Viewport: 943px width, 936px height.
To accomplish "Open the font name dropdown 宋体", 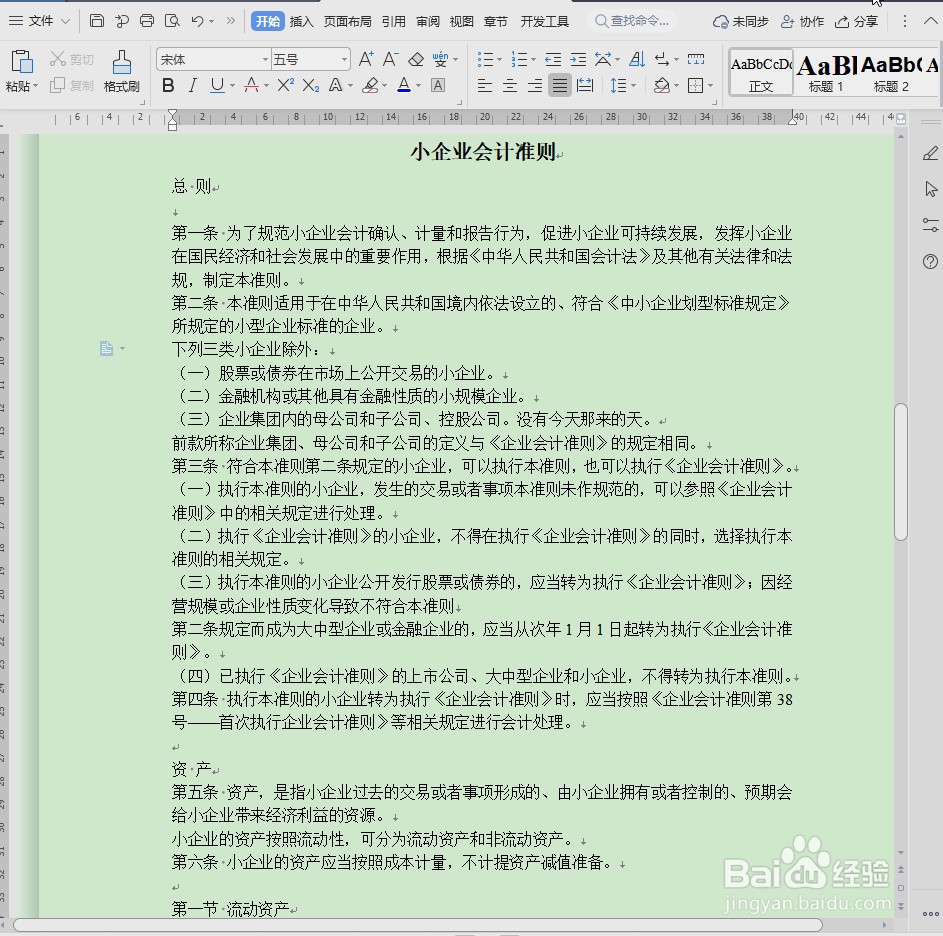I will [x=265, y=60].
